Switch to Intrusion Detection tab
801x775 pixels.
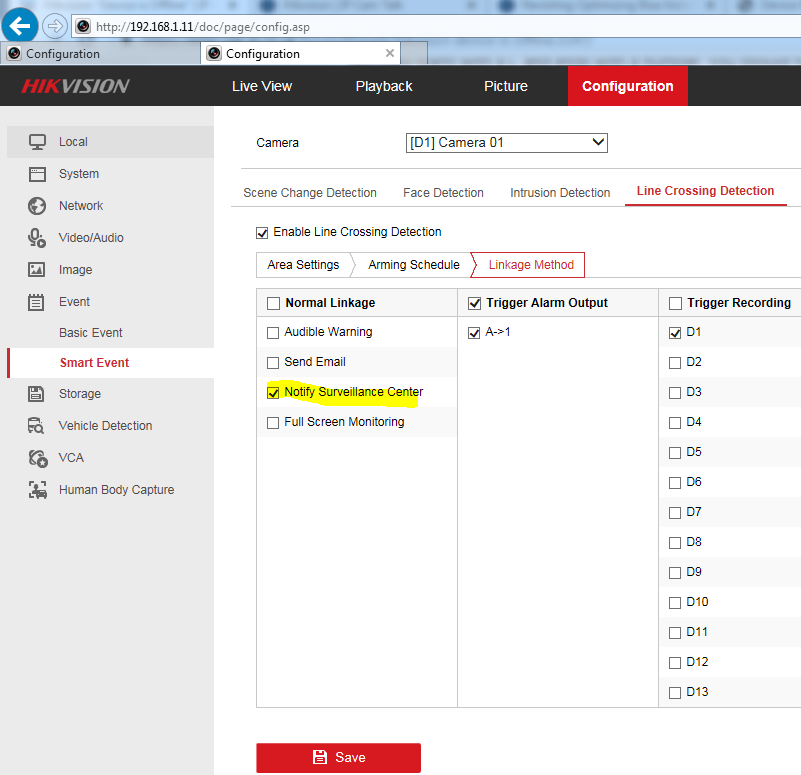[x=559, y=193]
